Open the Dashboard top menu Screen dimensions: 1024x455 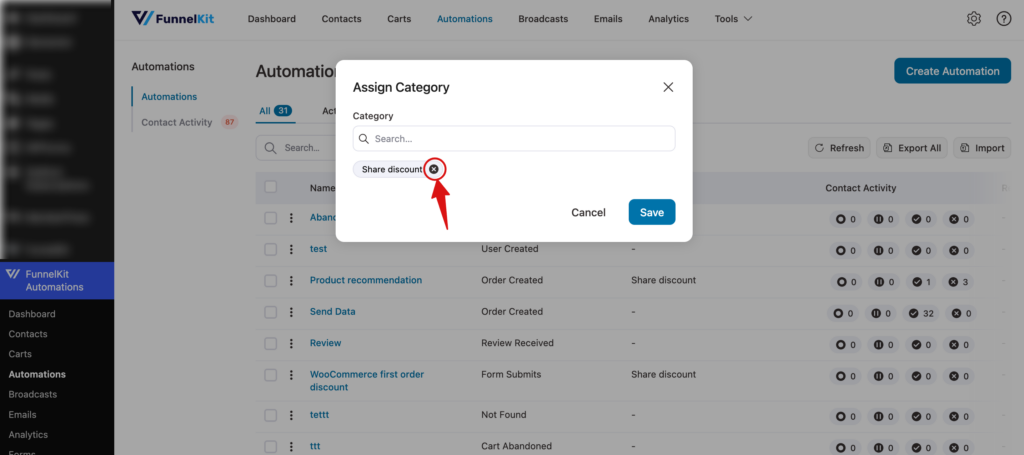click(272, 19)
